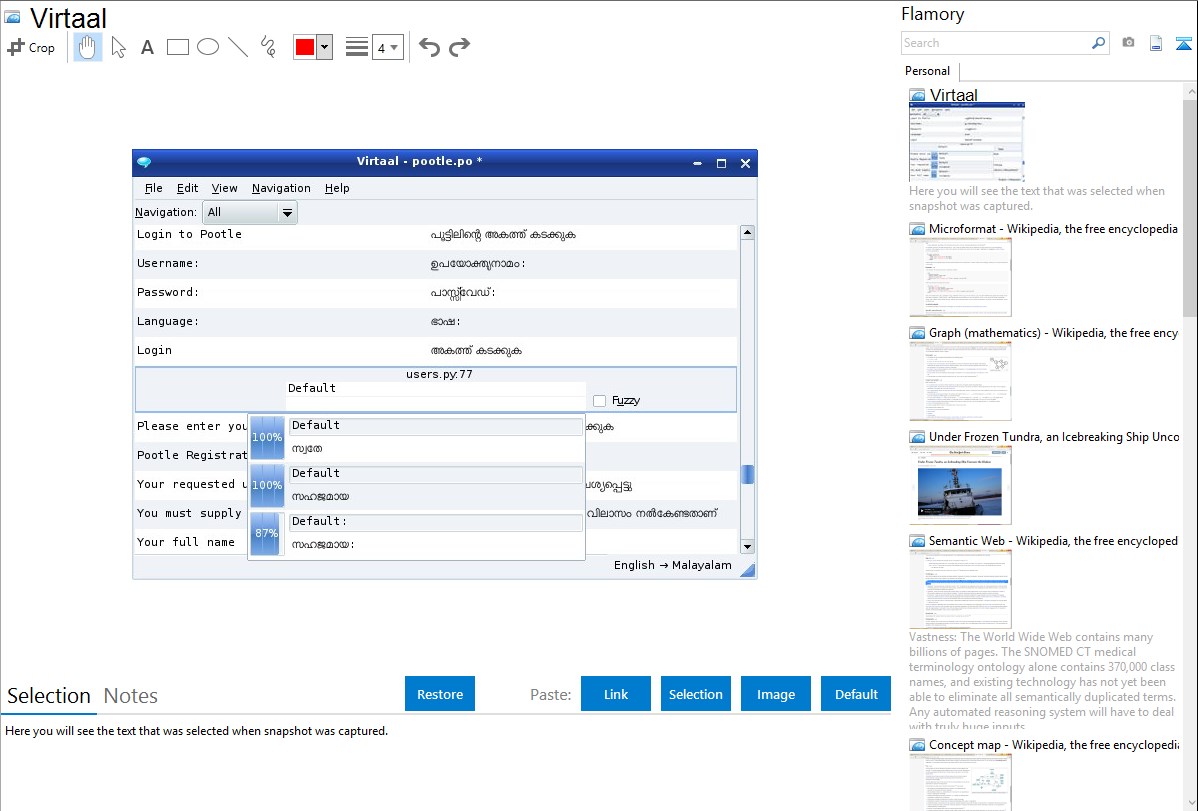The image size is (1198, 811).
Task: Click the Virtaal app icon in its title bar
Action: tap(144, 162)
